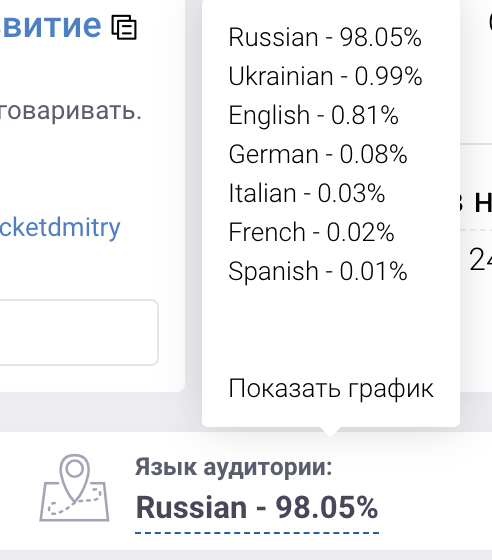This screenshot has height=560, width=492.
Task: Select the German - 0.08% entry
Action: pos(318,154)
